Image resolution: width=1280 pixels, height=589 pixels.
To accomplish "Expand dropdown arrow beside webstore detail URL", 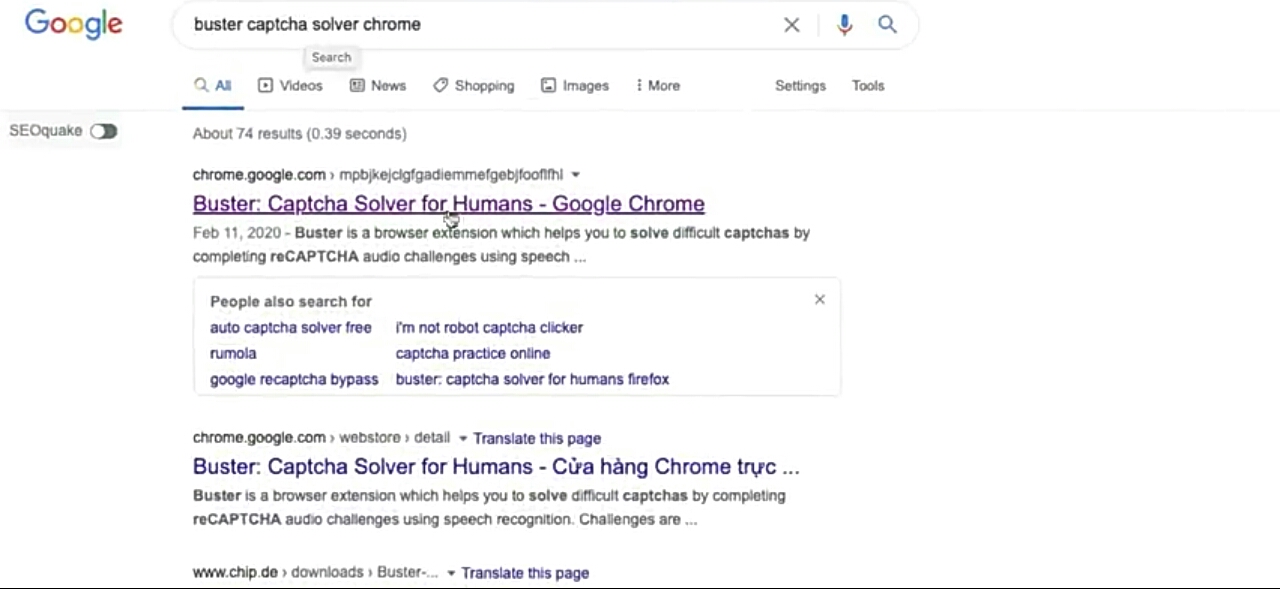I will 462,438.
